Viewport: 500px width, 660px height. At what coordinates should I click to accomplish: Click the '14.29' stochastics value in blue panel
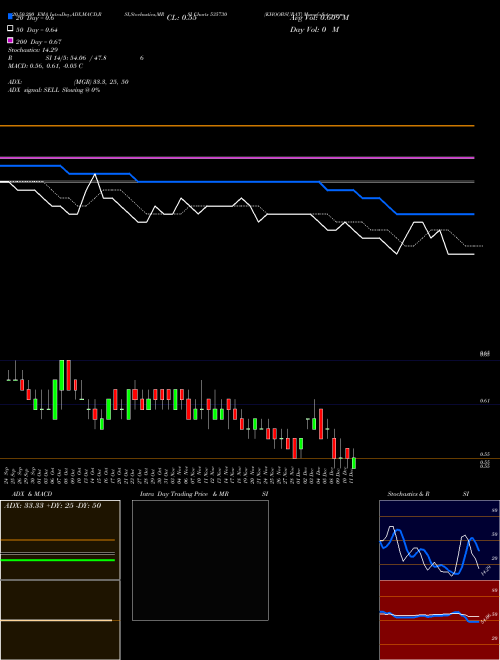coord(486,571)
